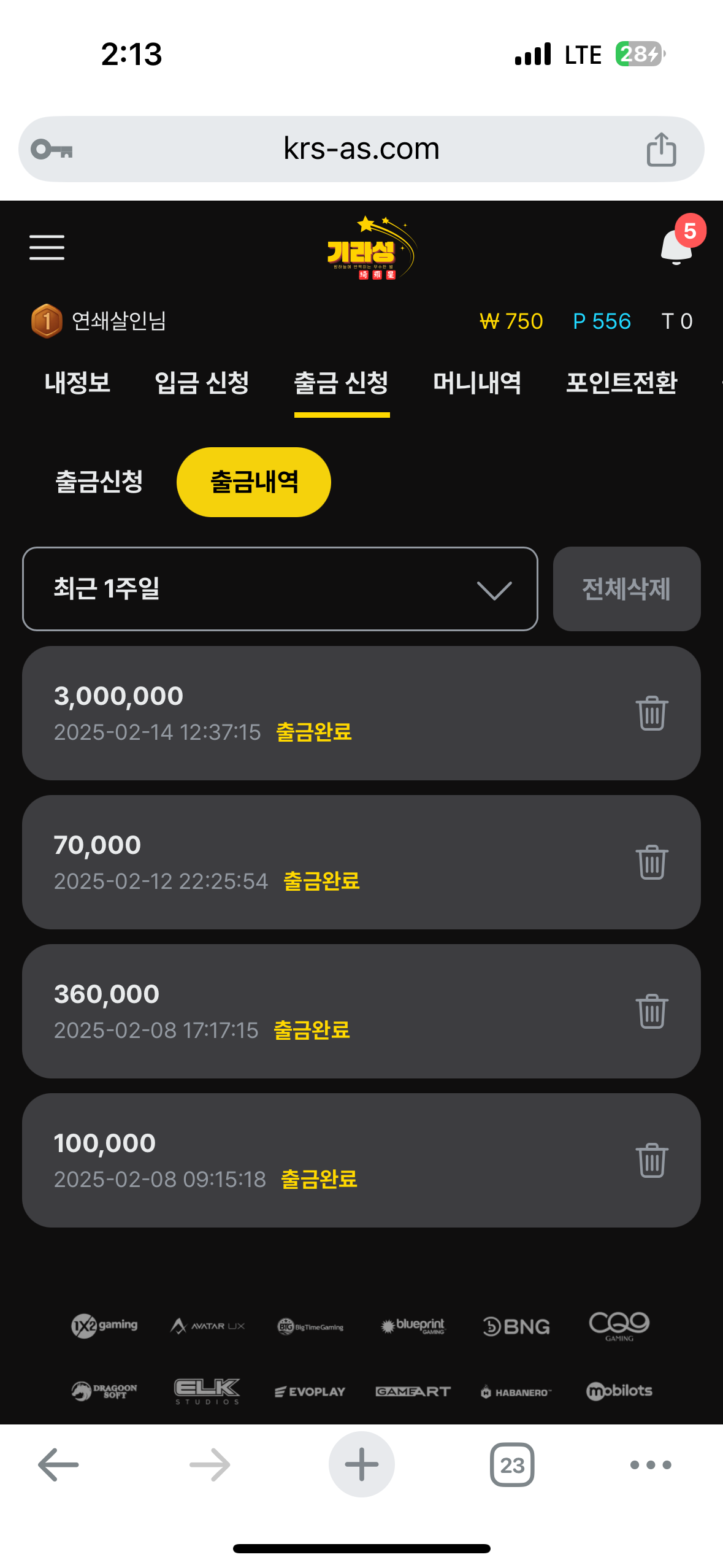Expand the 최근 1주일 period dropdown
The image size is (723, 1568).
[x=280, y=589]
